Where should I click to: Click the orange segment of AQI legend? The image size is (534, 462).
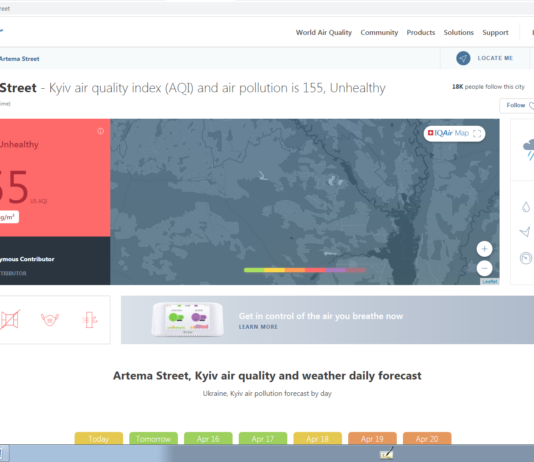(295, 270)
